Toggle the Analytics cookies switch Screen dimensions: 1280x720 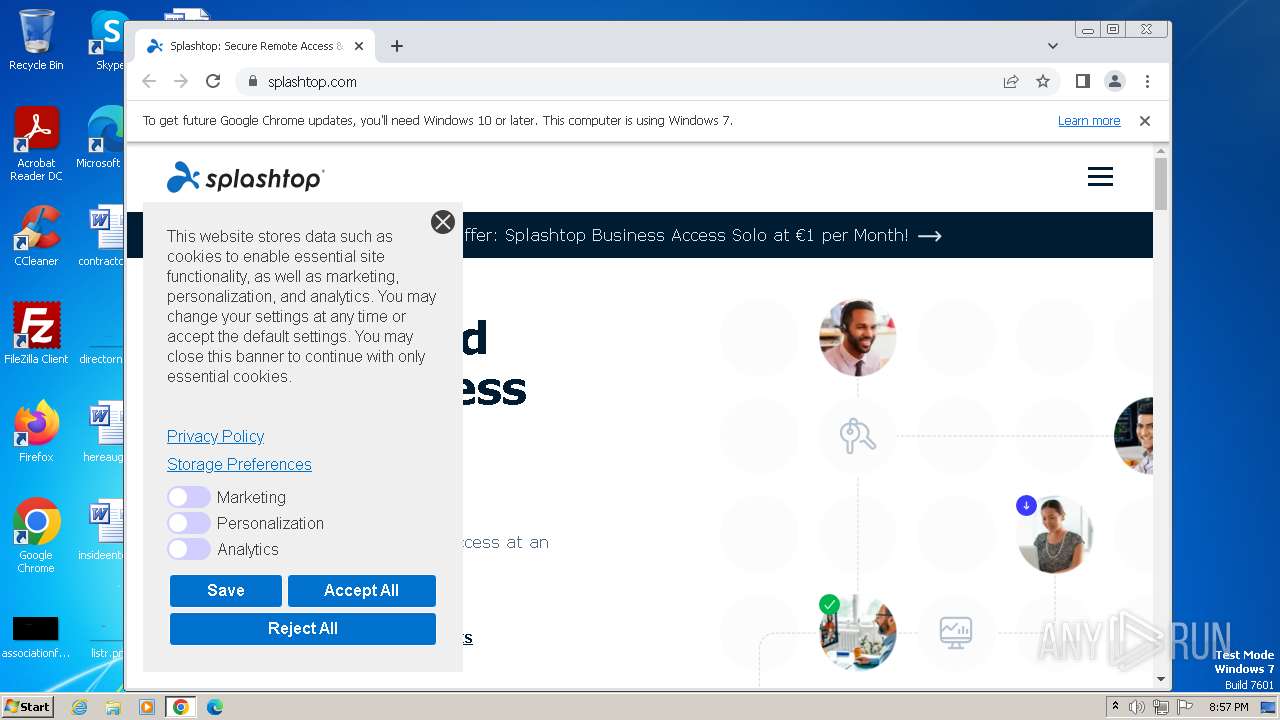[x=188, y=549]
